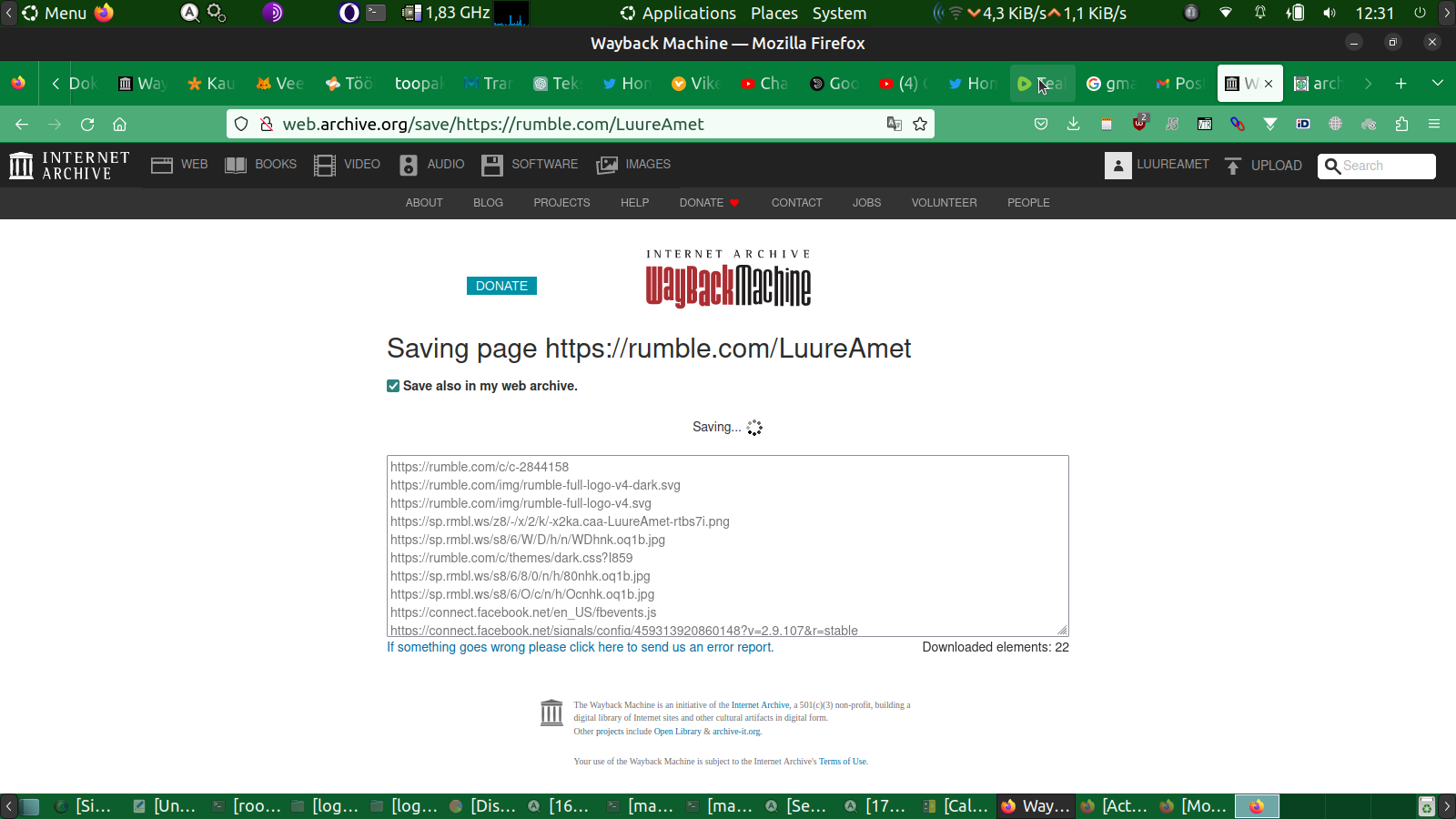Open the System menu
Image resolution: width=1456 pixels, height=819 pixels.
(839, 13)
